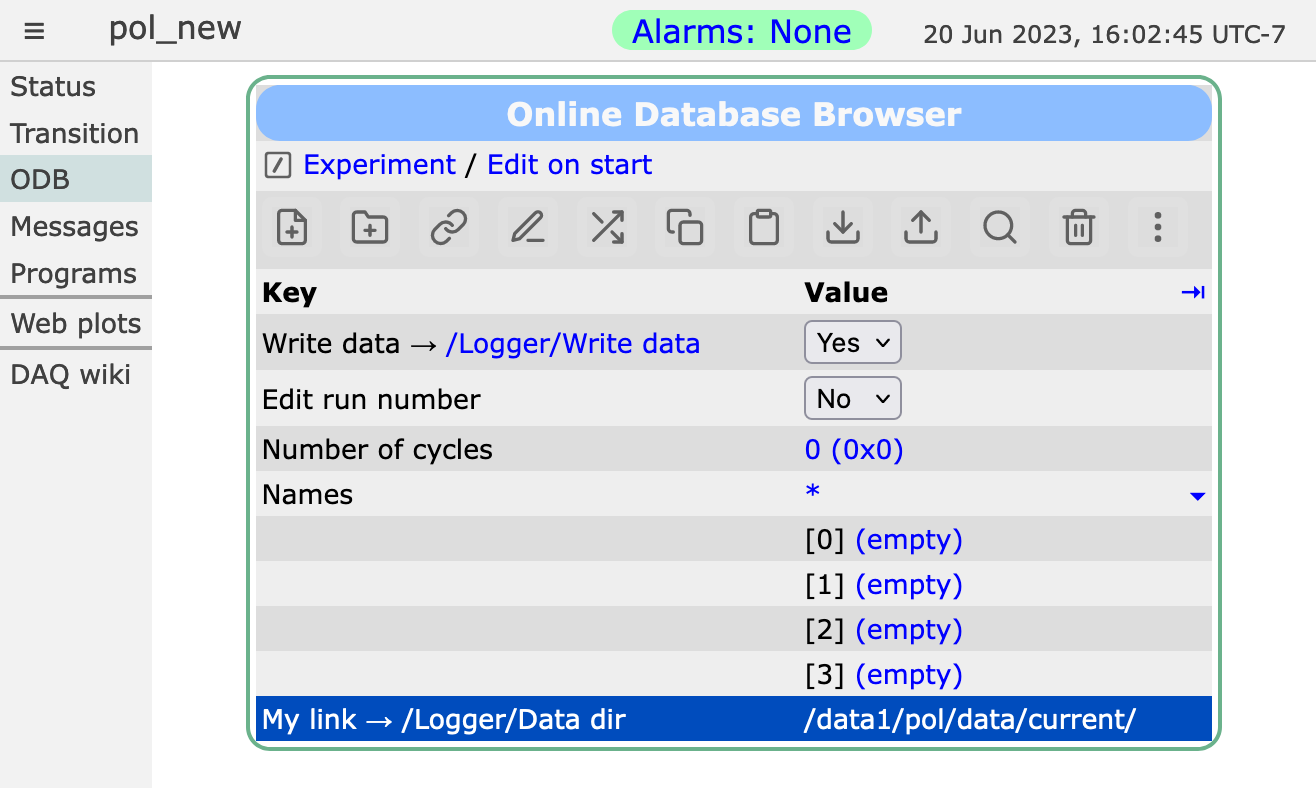Click the Key column header
The image size is (1316, 788).
pos(289,292)
